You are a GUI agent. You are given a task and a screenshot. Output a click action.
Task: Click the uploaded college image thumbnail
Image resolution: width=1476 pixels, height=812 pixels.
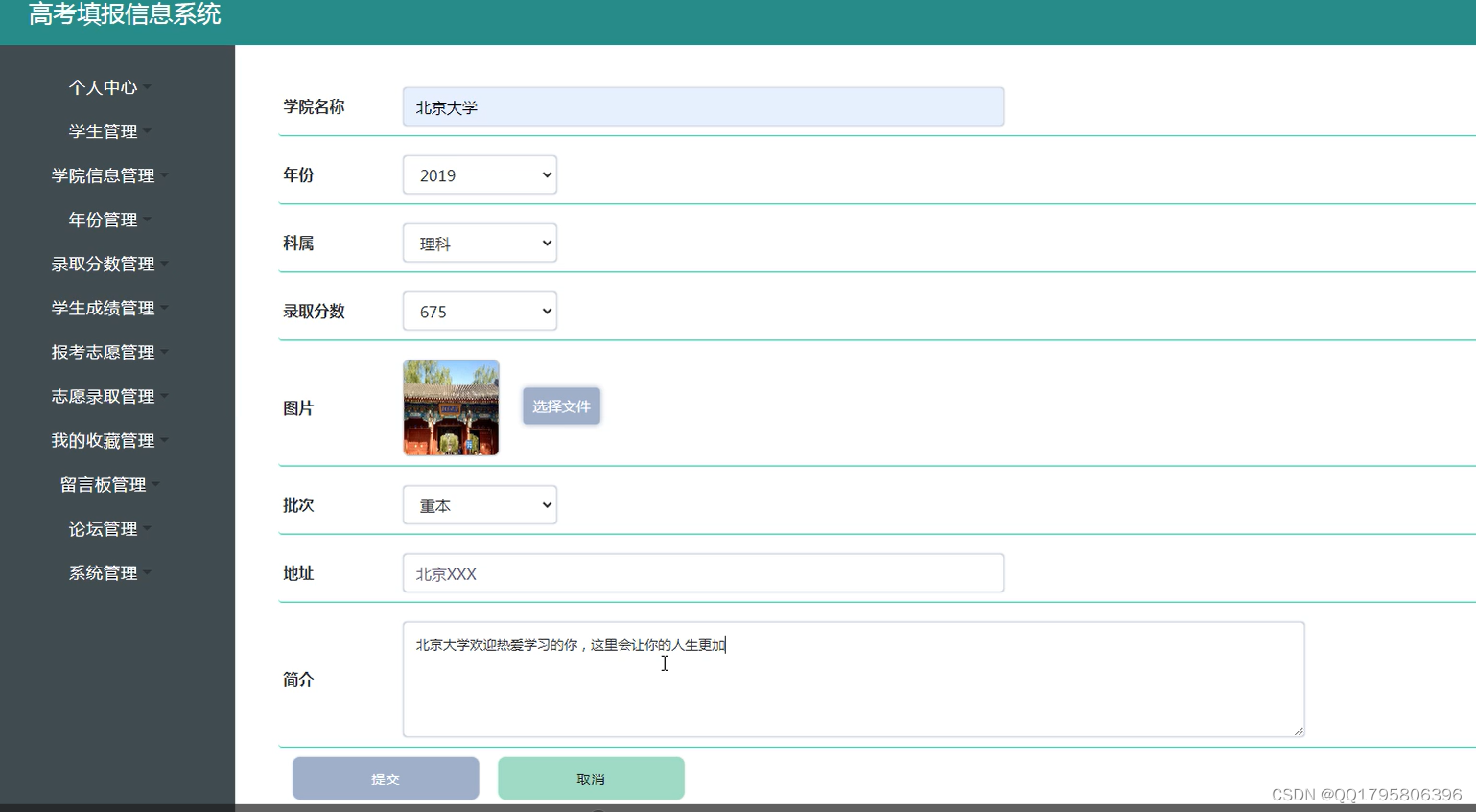(x=451, y=407)
